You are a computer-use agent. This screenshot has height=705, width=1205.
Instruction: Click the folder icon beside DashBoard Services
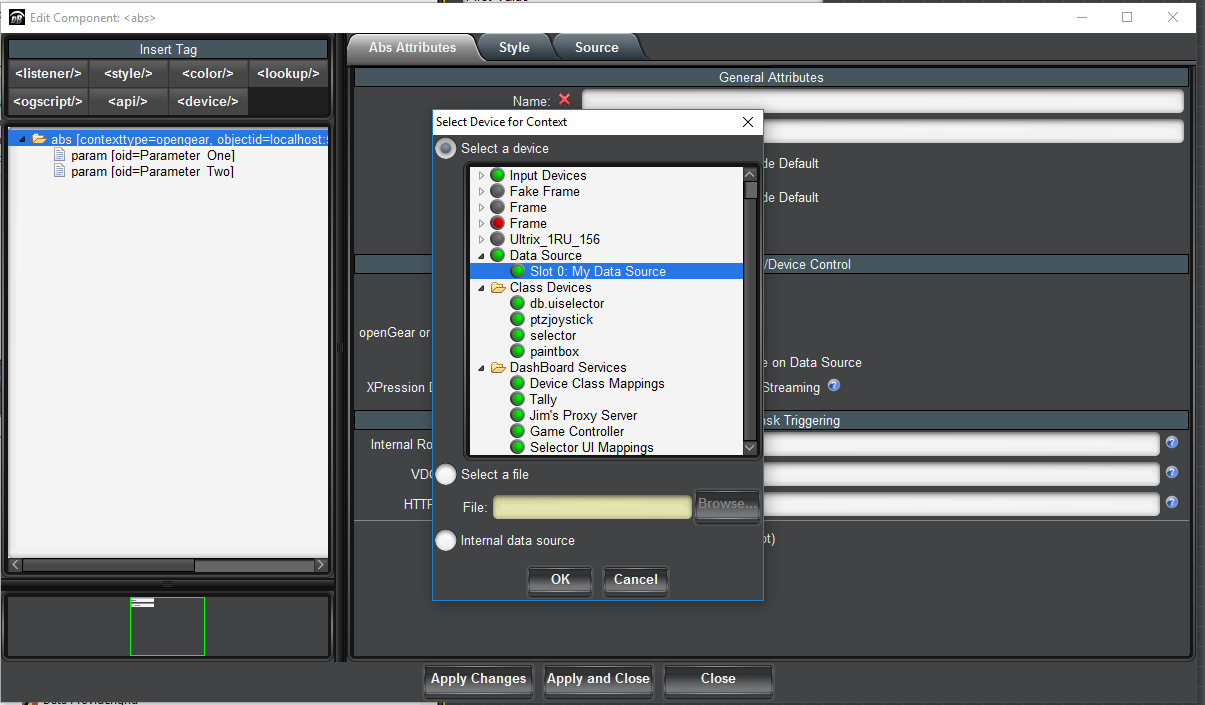pos(497,367)
